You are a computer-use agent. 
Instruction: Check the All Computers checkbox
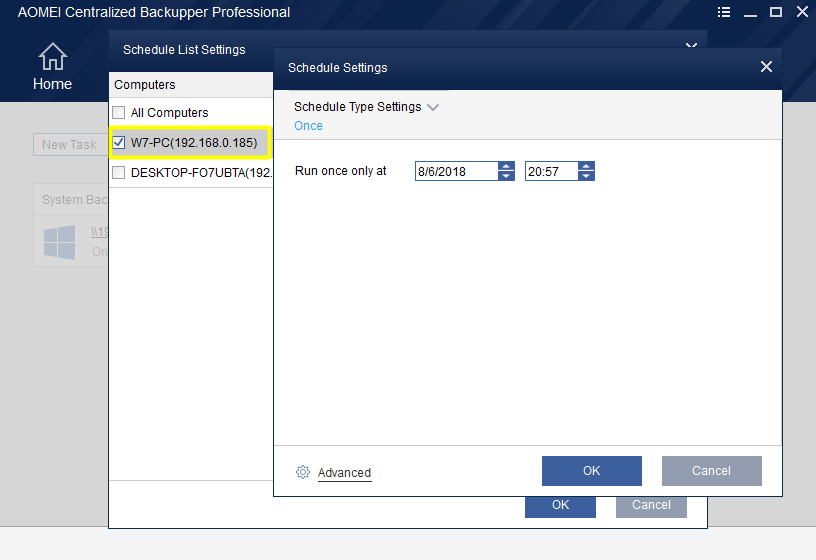[119, 112]
